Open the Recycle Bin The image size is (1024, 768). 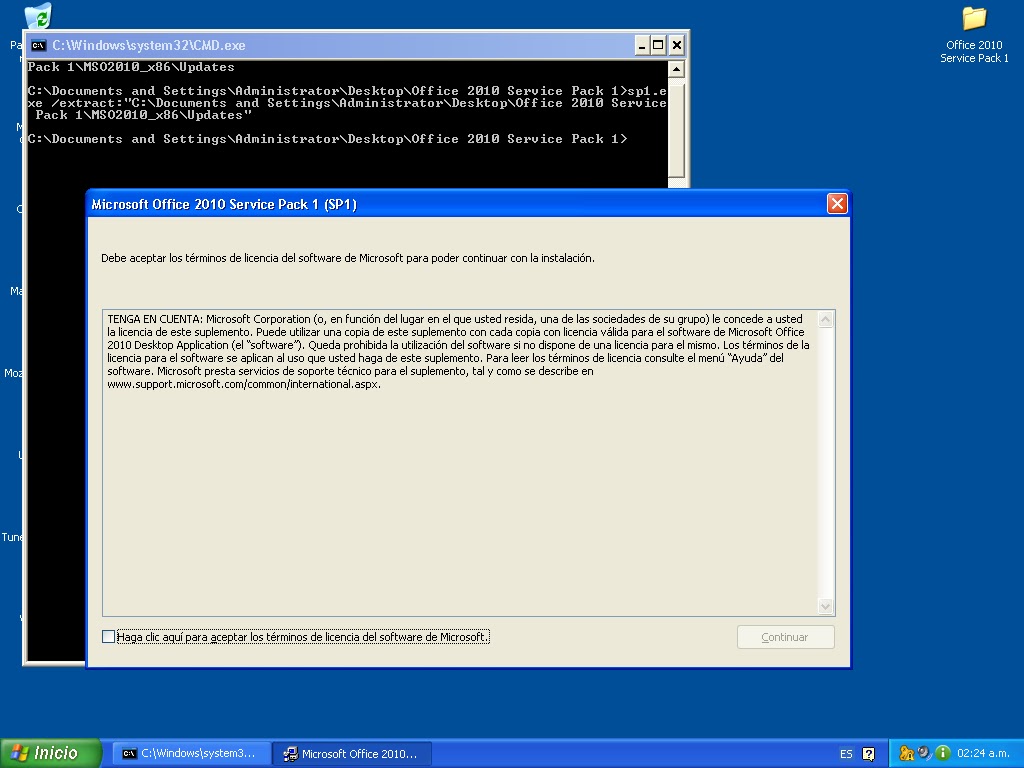38,15
